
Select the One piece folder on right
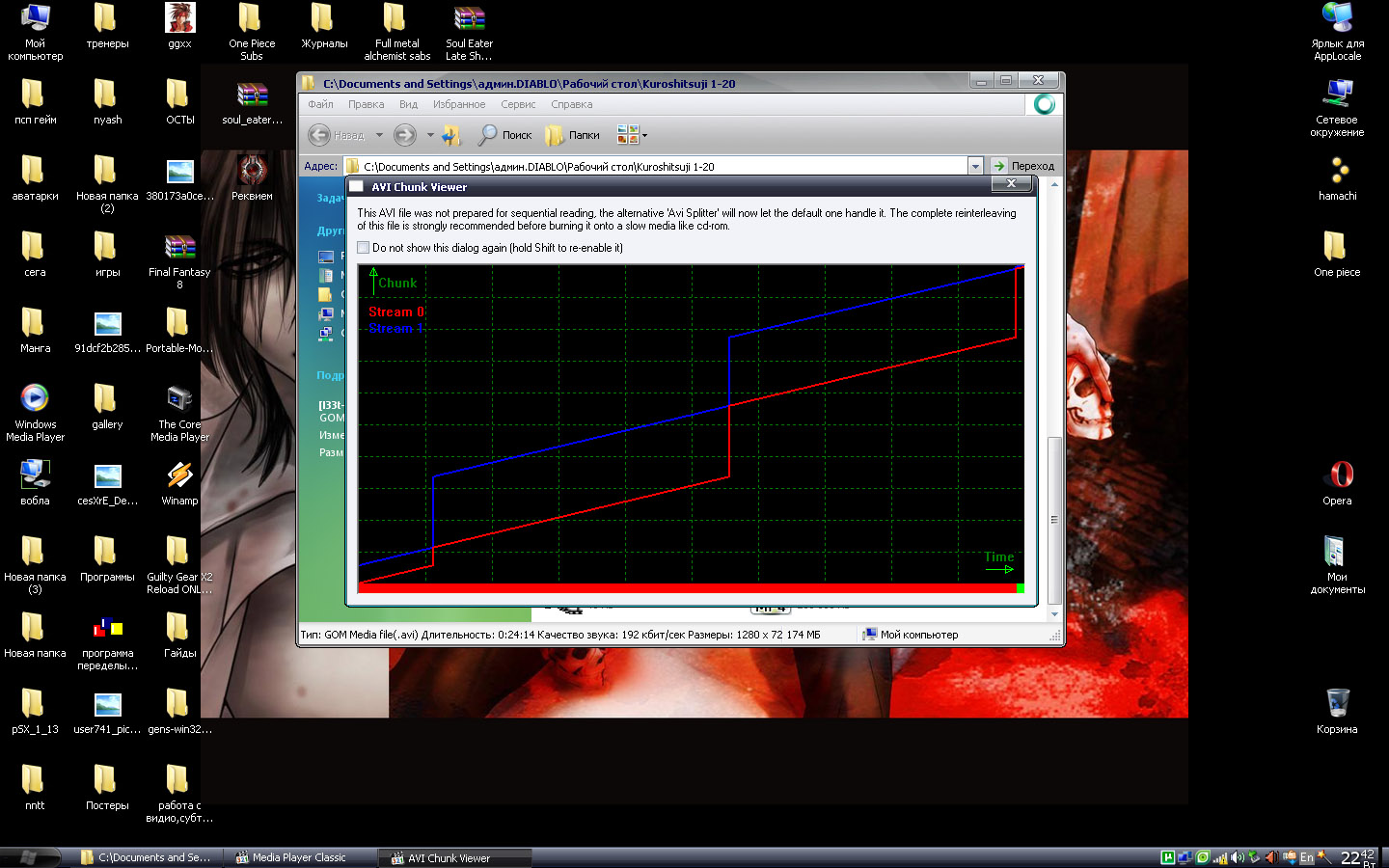pyautogui.click(x=1337, y=255)
